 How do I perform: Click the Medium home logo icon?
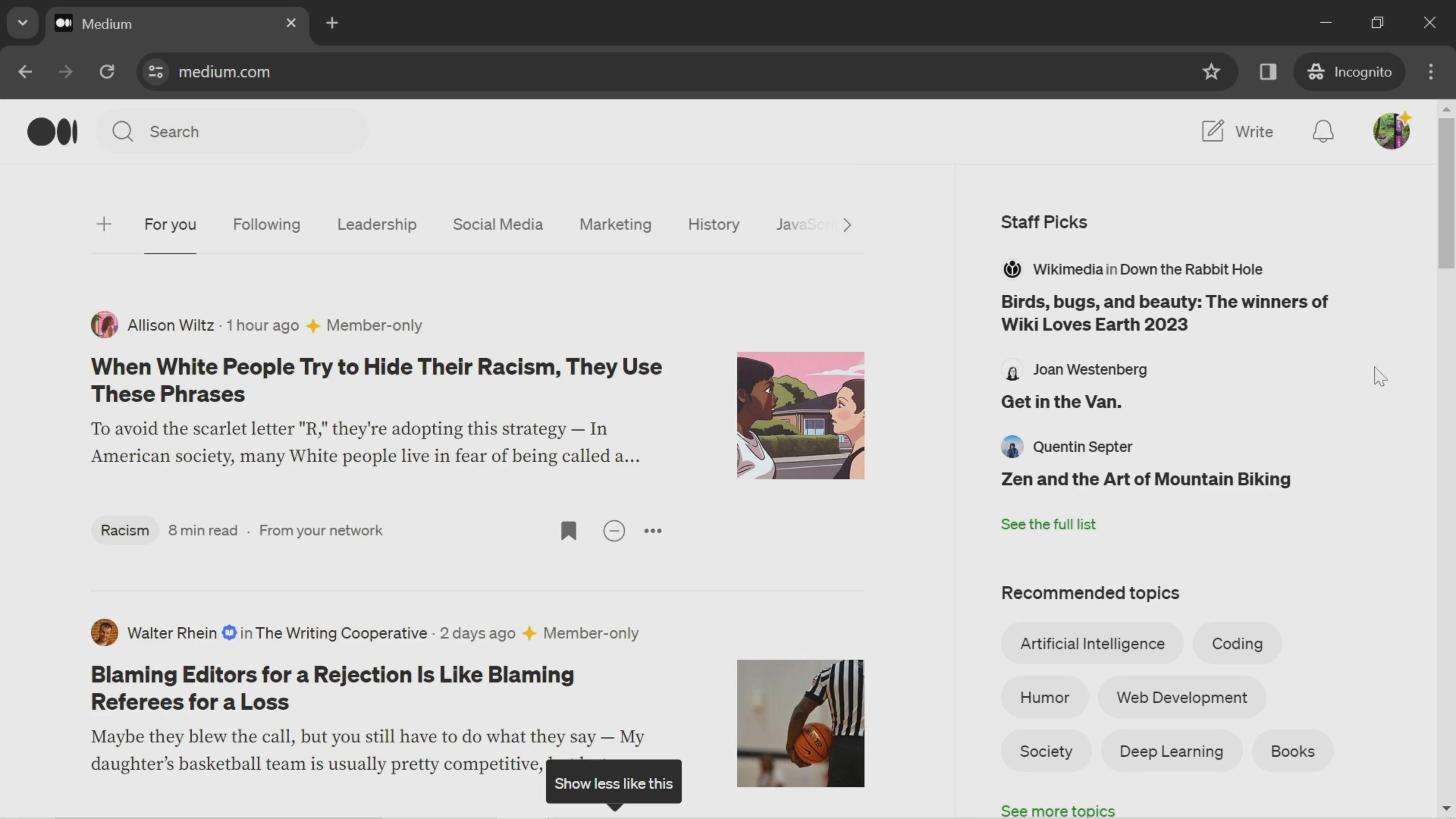52,131
